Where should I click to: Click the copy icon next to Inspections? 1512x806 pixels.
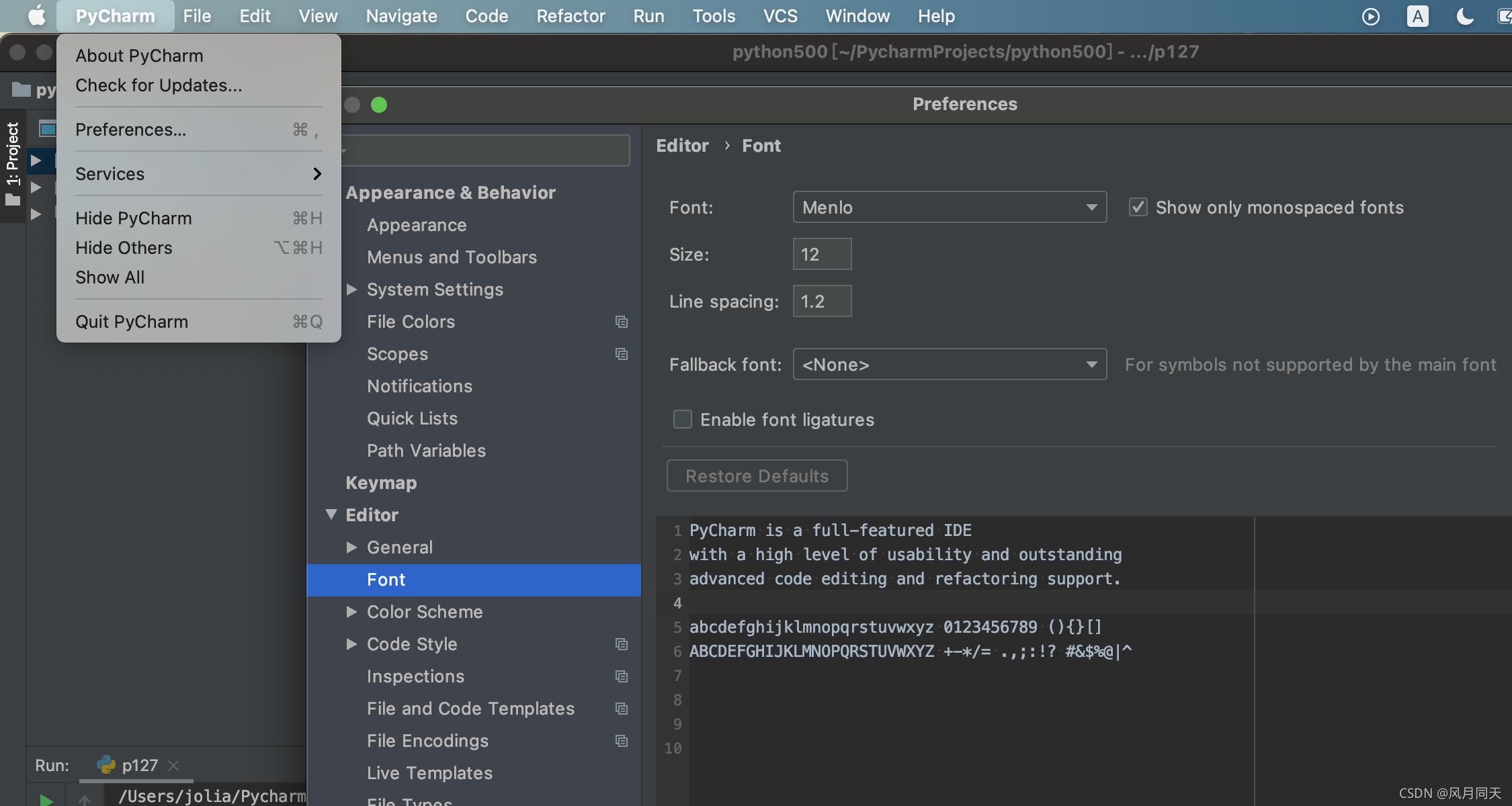622,676
